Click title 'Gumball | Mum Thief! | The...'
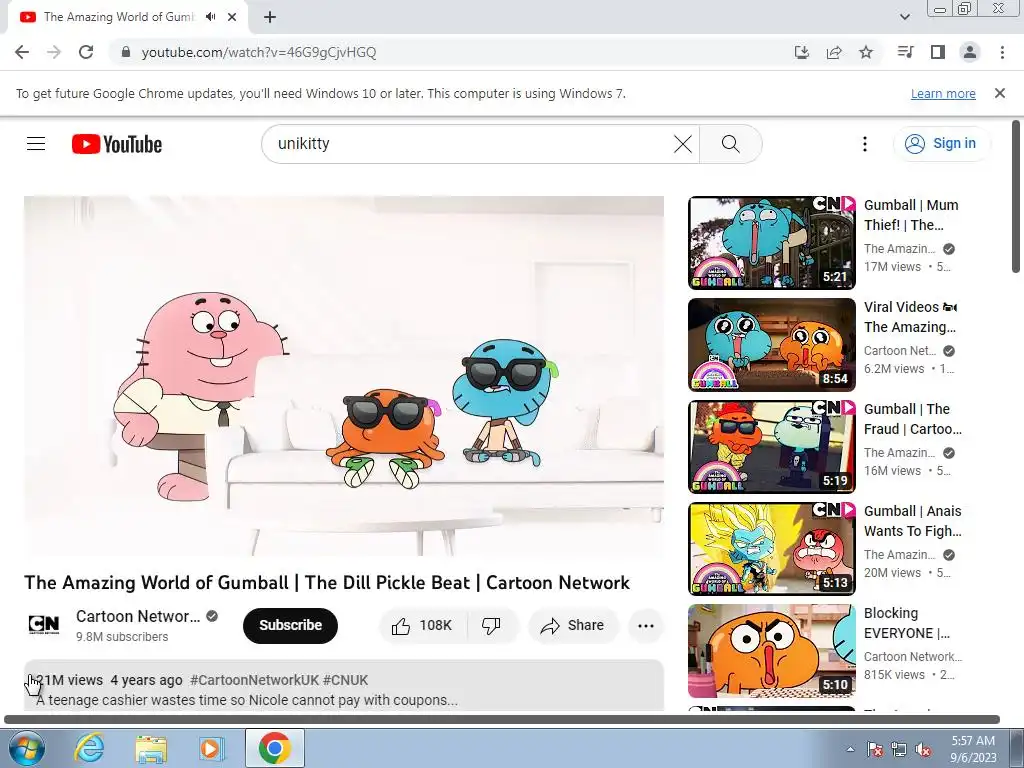Screen dimensions: 1024x768 (x=911, y=215)
